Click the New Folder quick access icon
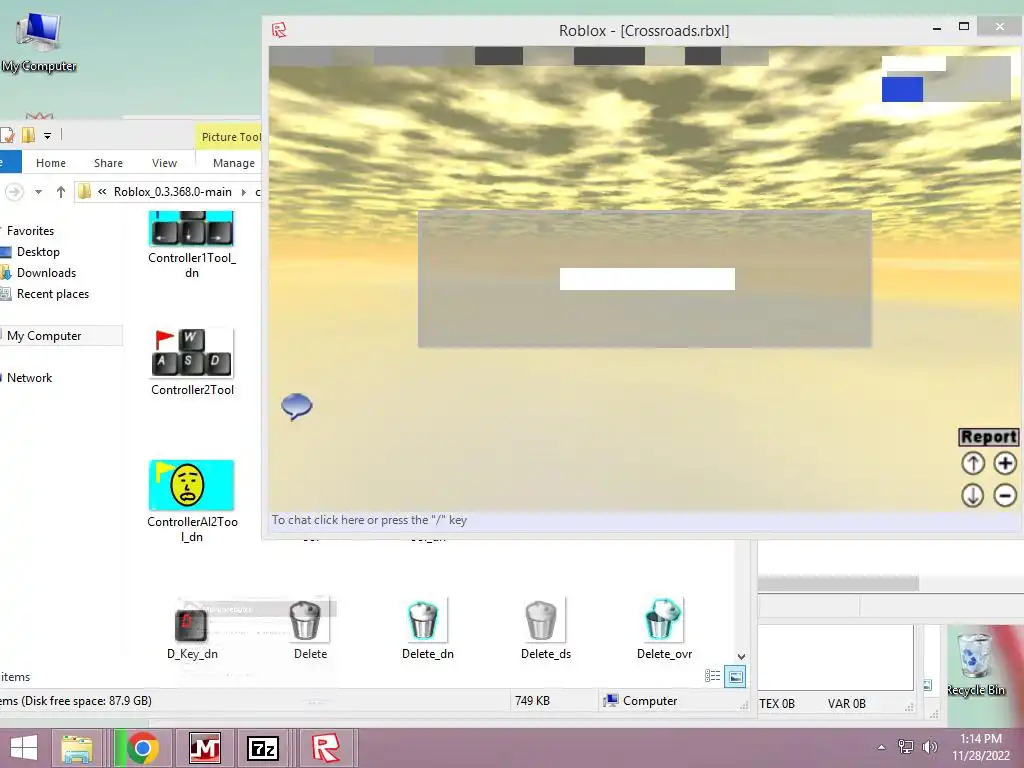Screen dimensions: 1024x768 28,135
